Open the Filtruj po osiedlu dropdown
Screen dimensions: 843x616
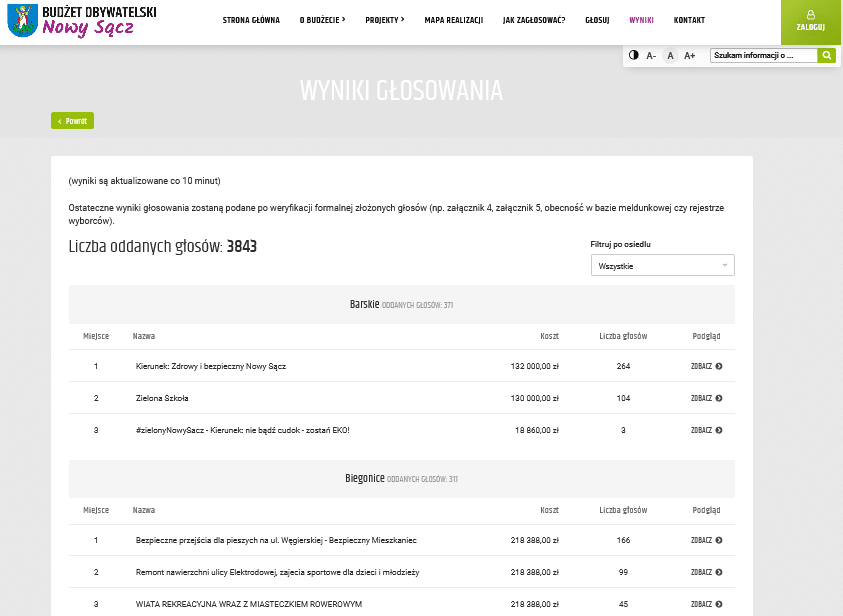[662, 266]
